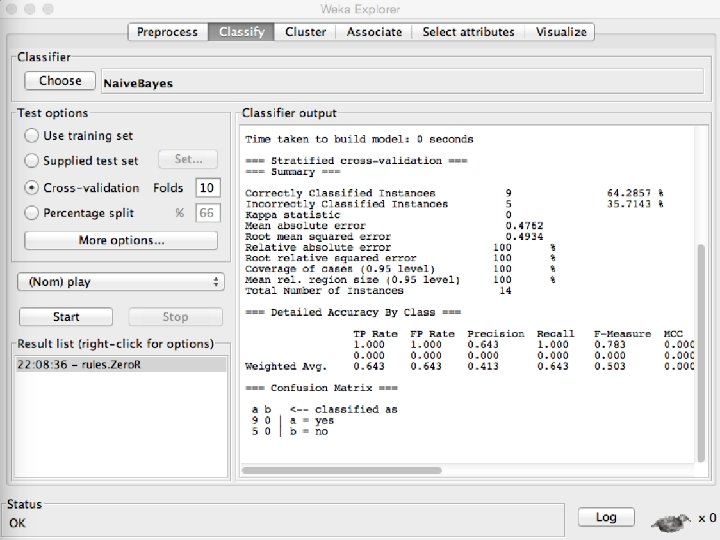Click the percentage split field showing 66
The height and width of the screenshot is (540, 720).
(x=208, y=213)
